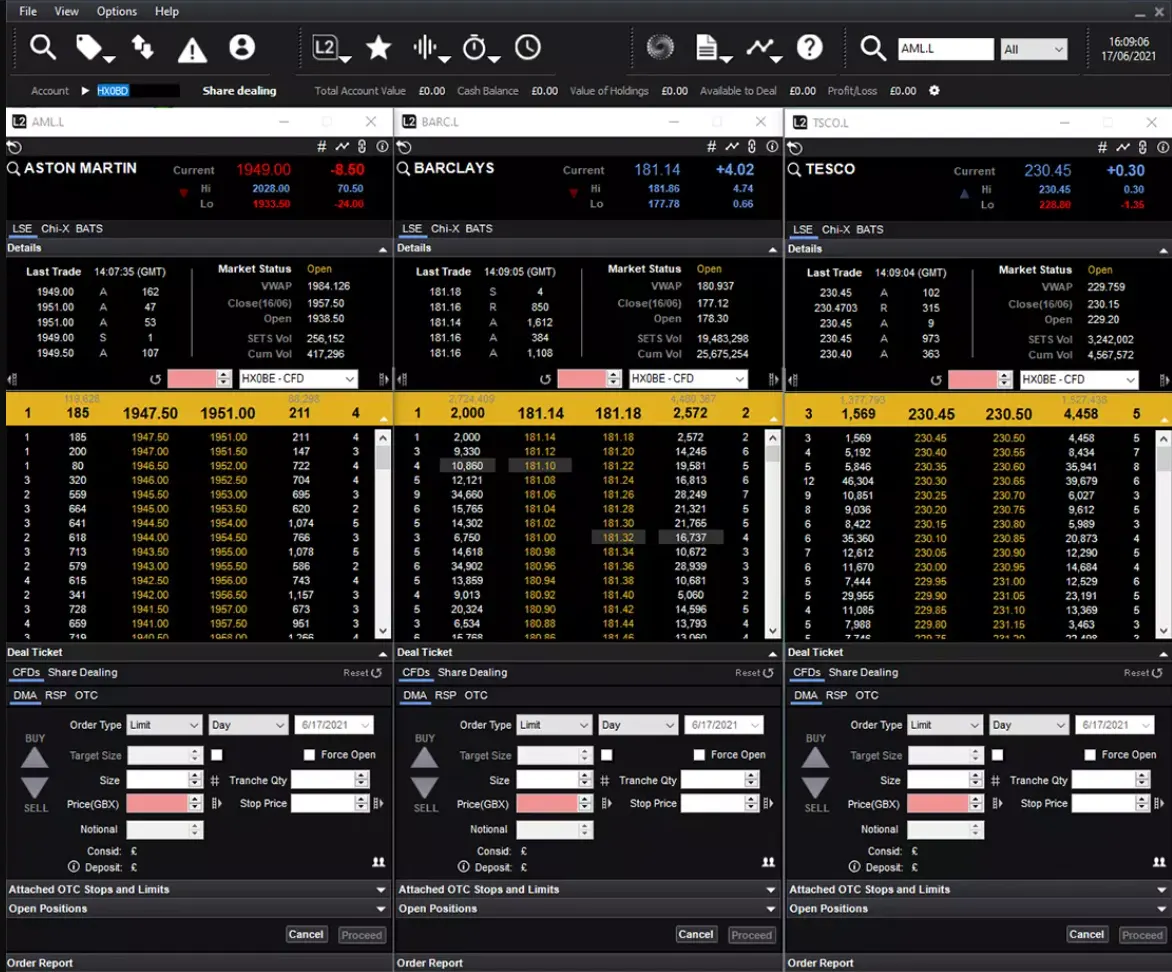Open the user account profile icon
Image resolution: width=1172 pixels, height=972 pixels.
pyautogui.click(x=242, y=47)
